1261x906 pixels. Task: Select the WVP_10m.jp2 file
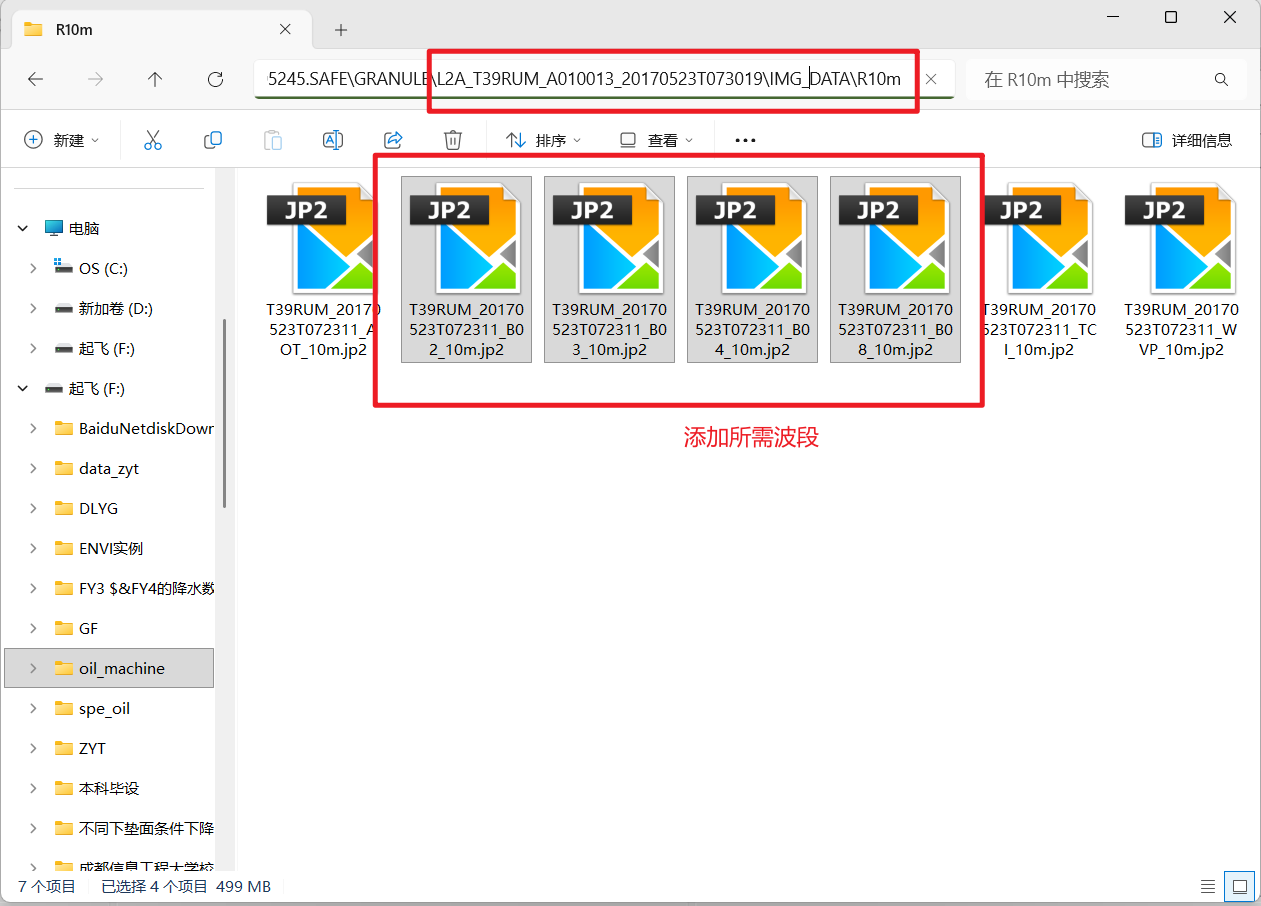click(1181, 269)
